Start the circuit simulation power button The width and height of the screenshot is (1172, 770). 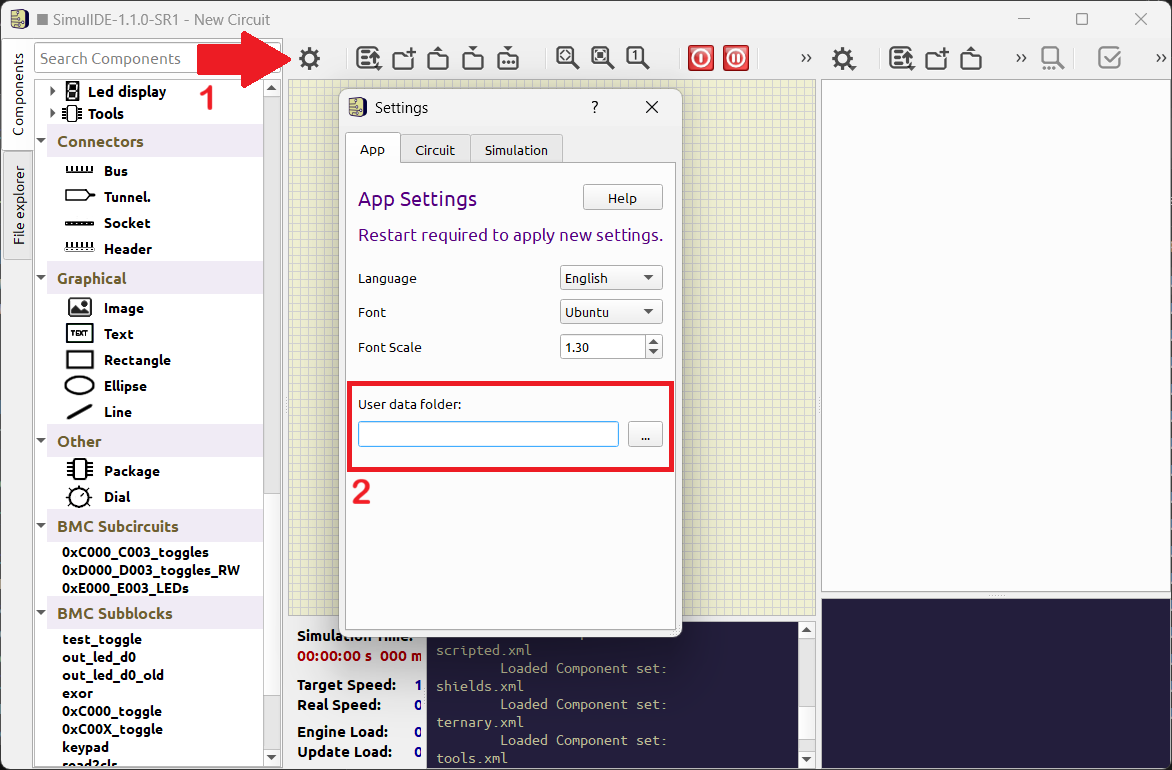pos(700,58)
